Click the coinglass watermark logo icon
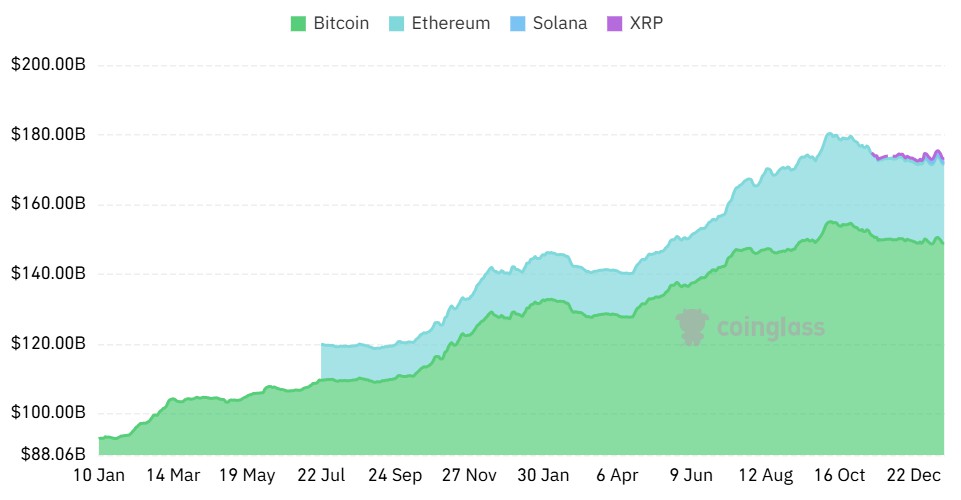 coord(692,326)
